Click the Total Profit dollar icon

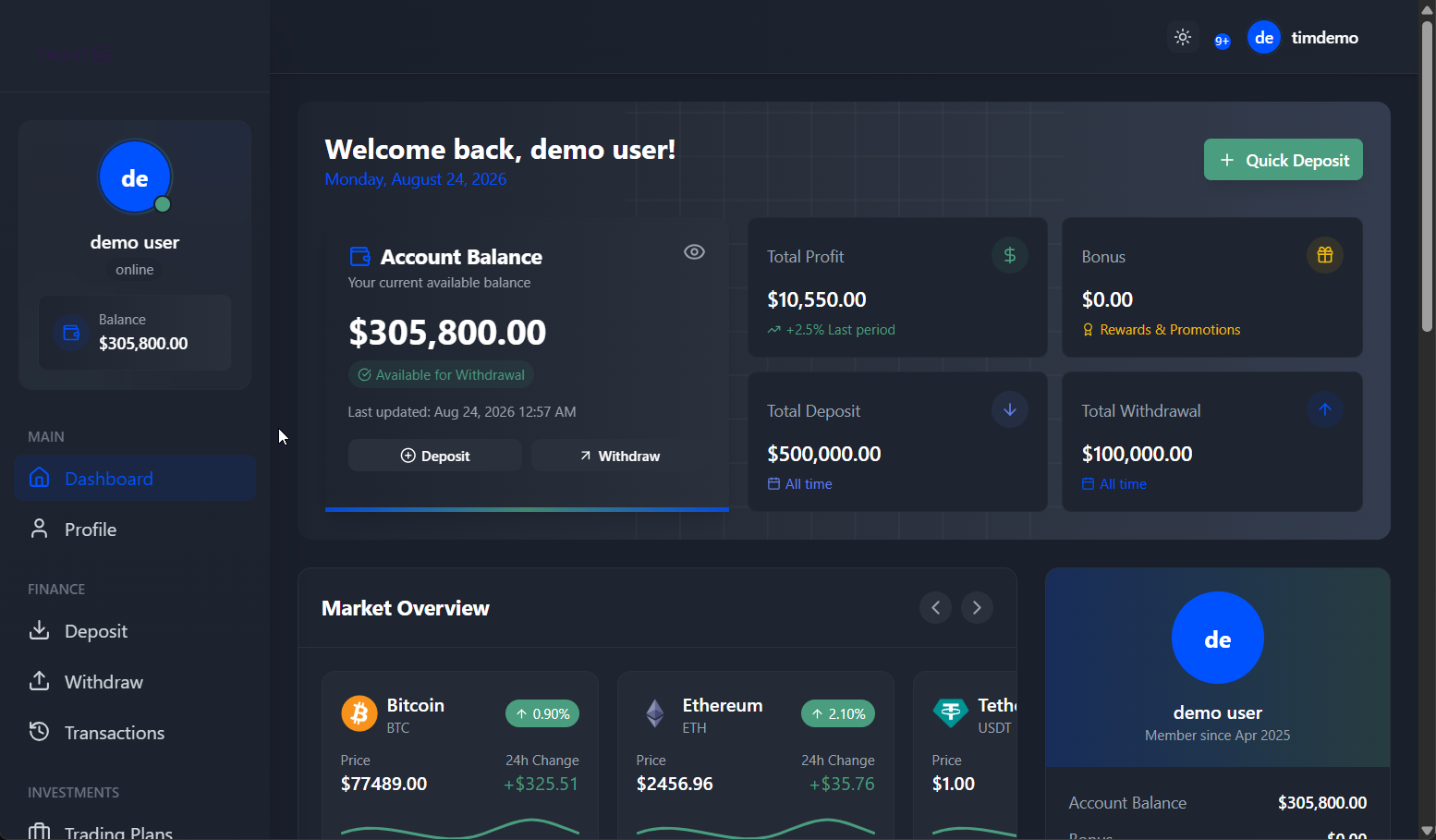click(x=1010, y=255)
